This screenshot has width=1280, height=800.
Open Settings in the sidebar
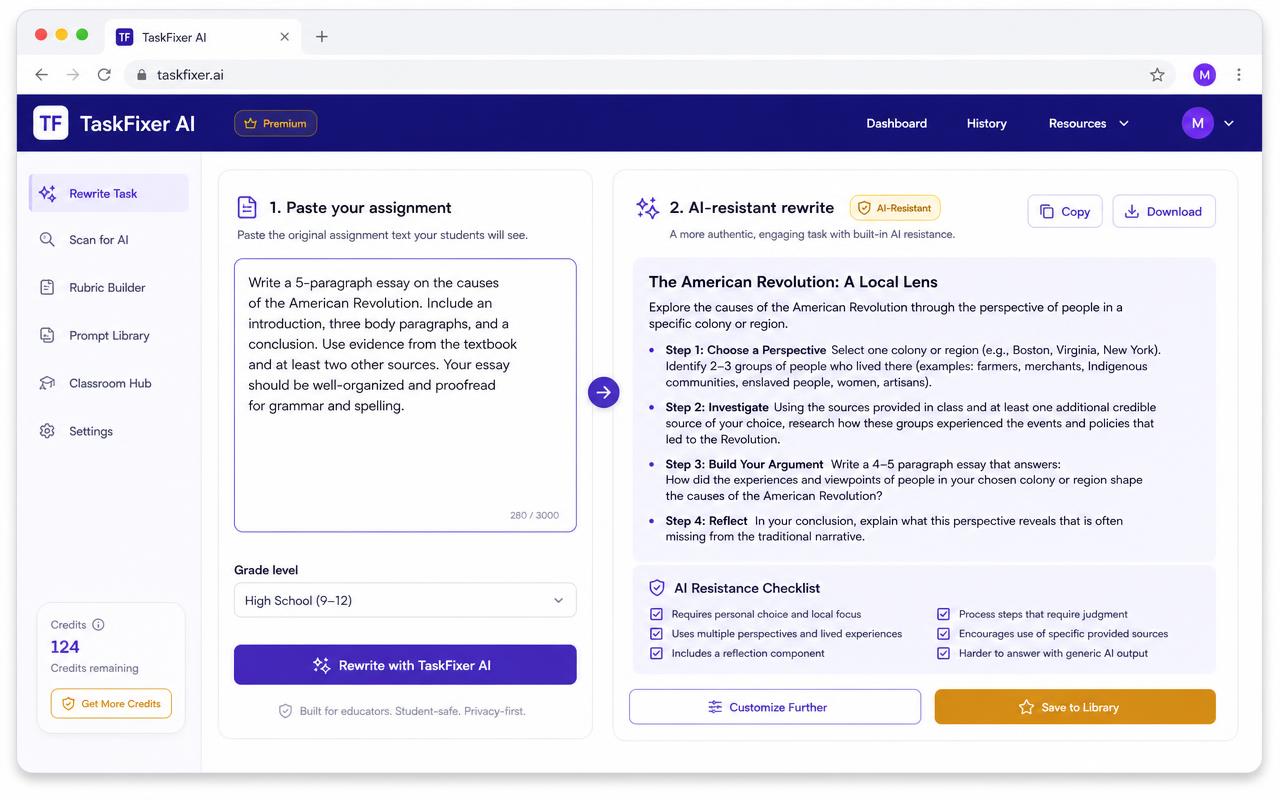(108, 431)
